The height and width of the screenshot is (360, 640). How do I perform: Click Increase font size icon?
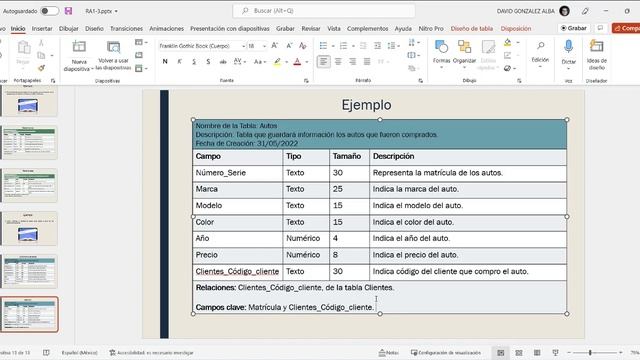(x=275, y=46)
